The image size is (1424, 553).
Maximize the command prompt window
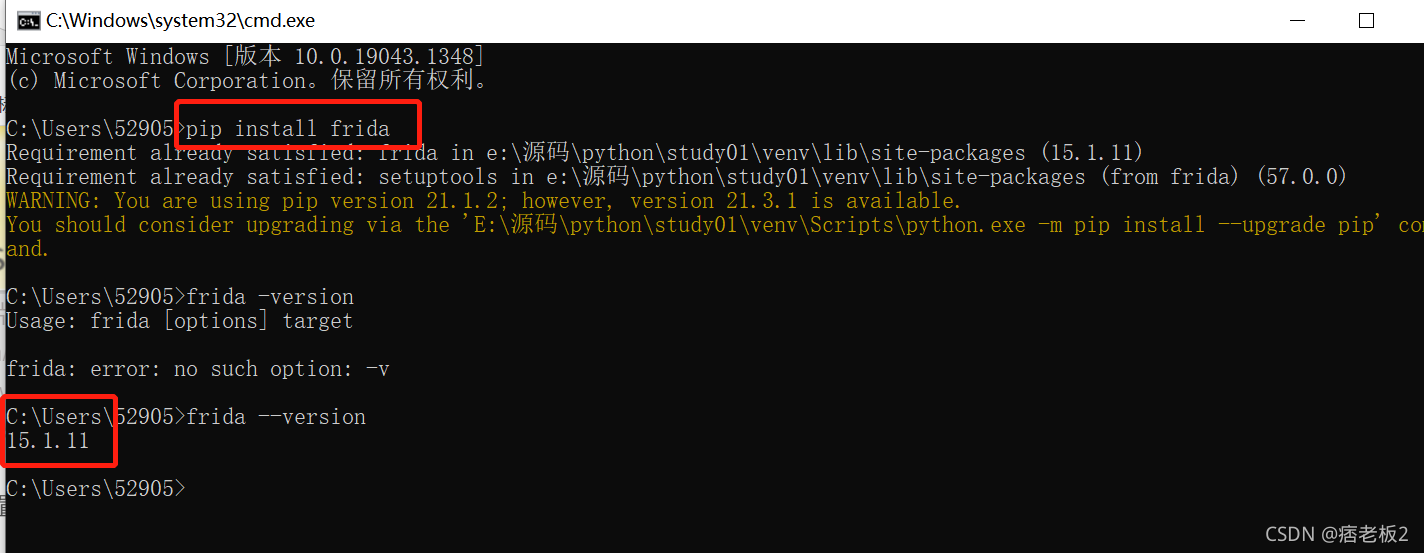click(x=1366, y=20)
